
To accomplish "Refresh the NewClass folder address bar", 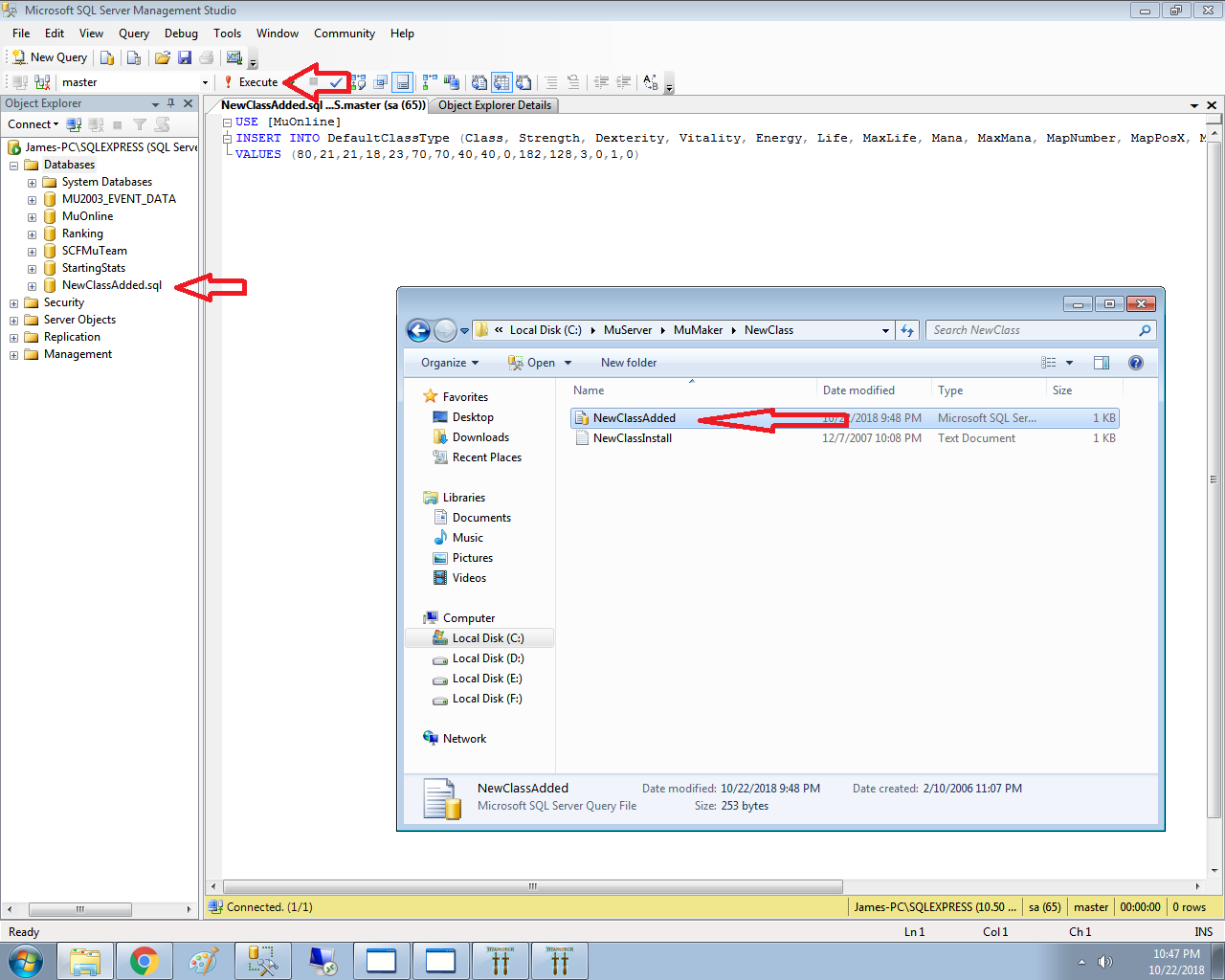I will tap(907, 330).
